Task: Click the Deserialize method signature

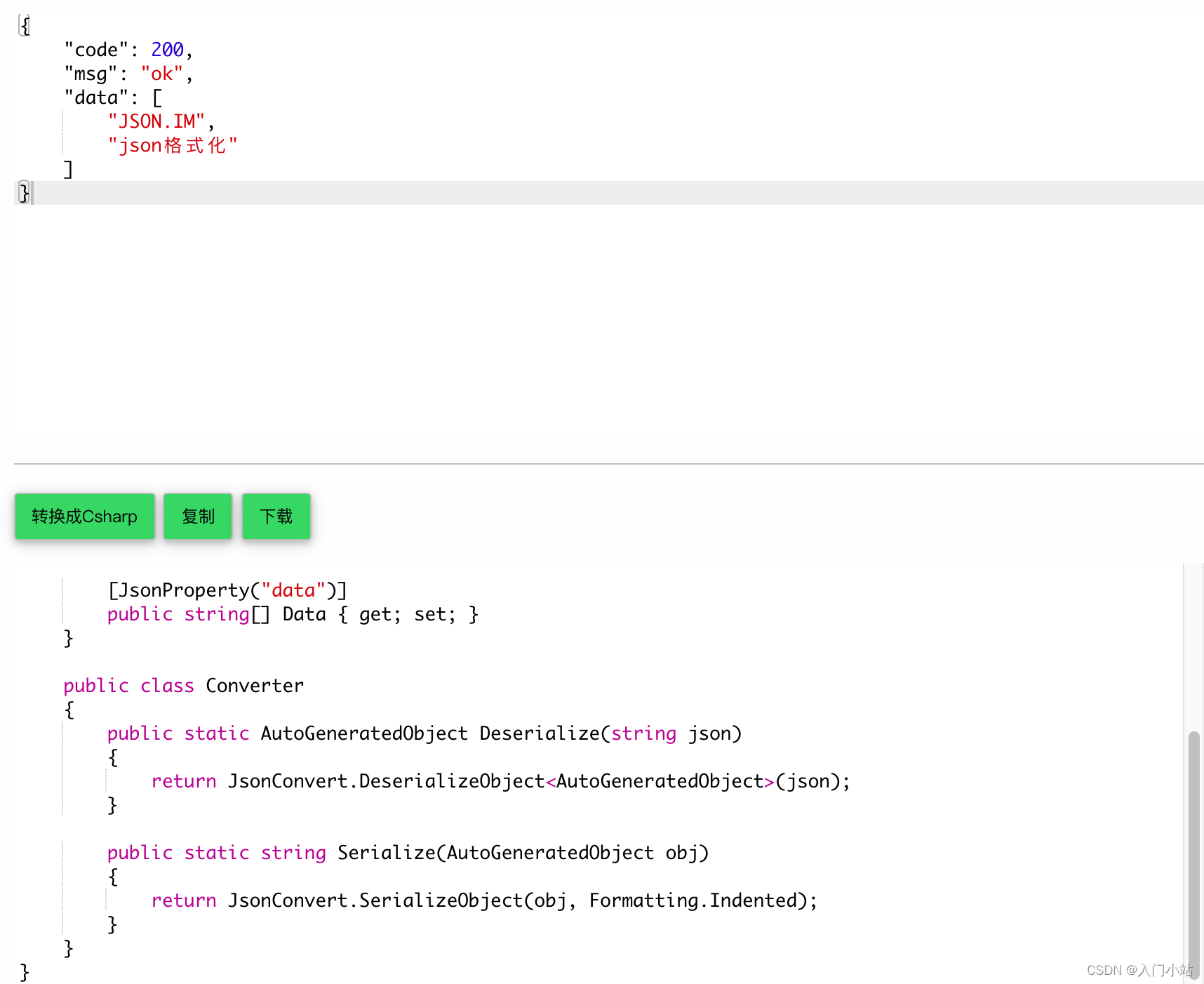Action: click(x=424, y=733)
